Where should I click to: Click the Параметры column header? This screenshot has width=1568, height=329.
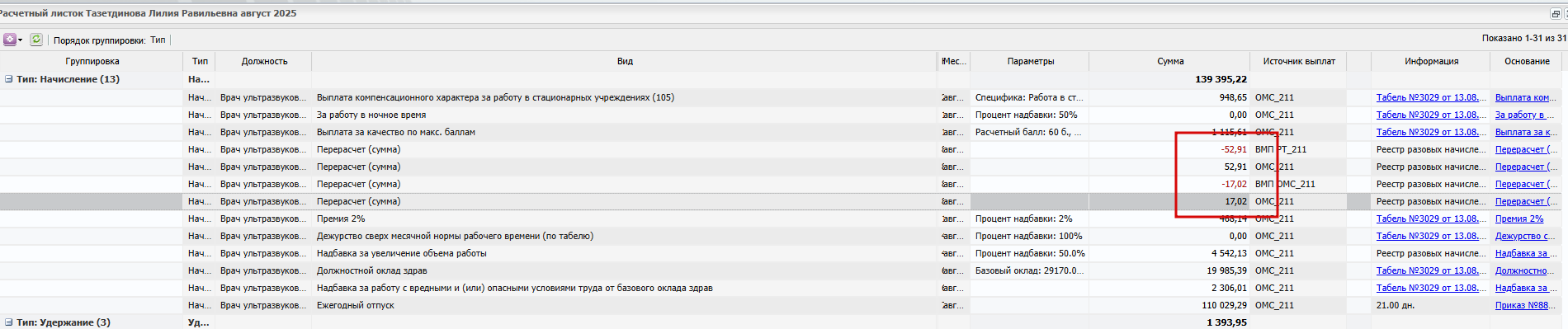pyautogui.click(x=1030, y=61)
